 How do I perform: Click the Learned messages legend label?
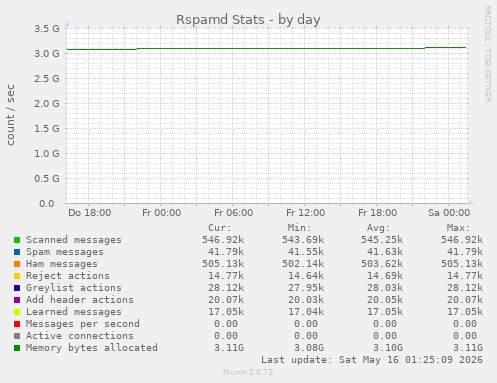pyautogui.click(x=74, y=312)
